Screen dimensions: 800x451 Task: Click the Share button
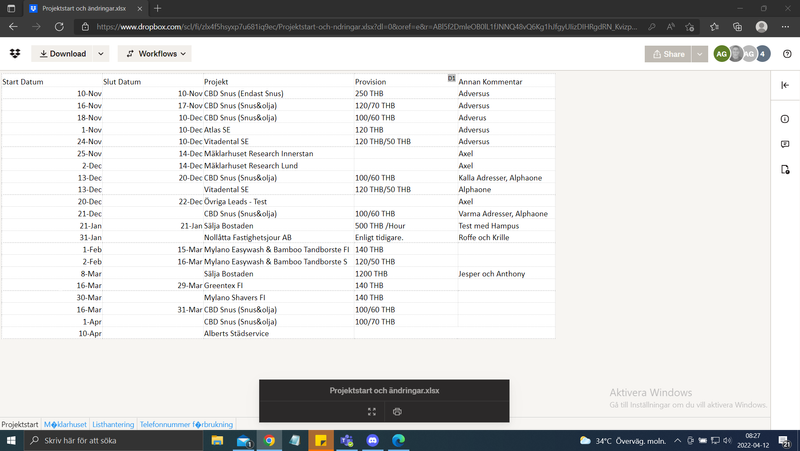click(668, 54)
